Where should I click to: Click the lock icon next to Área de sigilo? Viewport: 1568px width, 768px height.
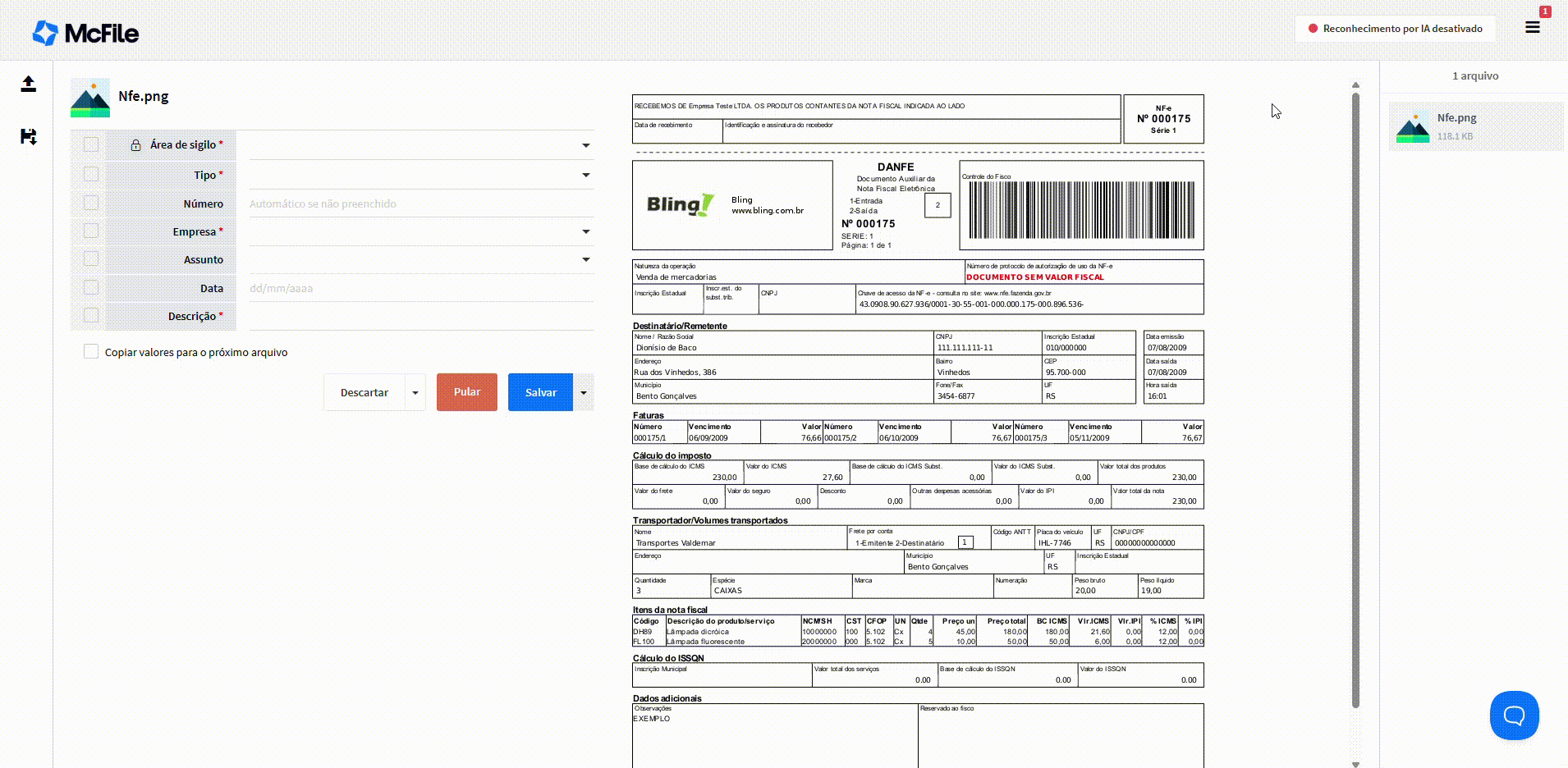(135, 145)
